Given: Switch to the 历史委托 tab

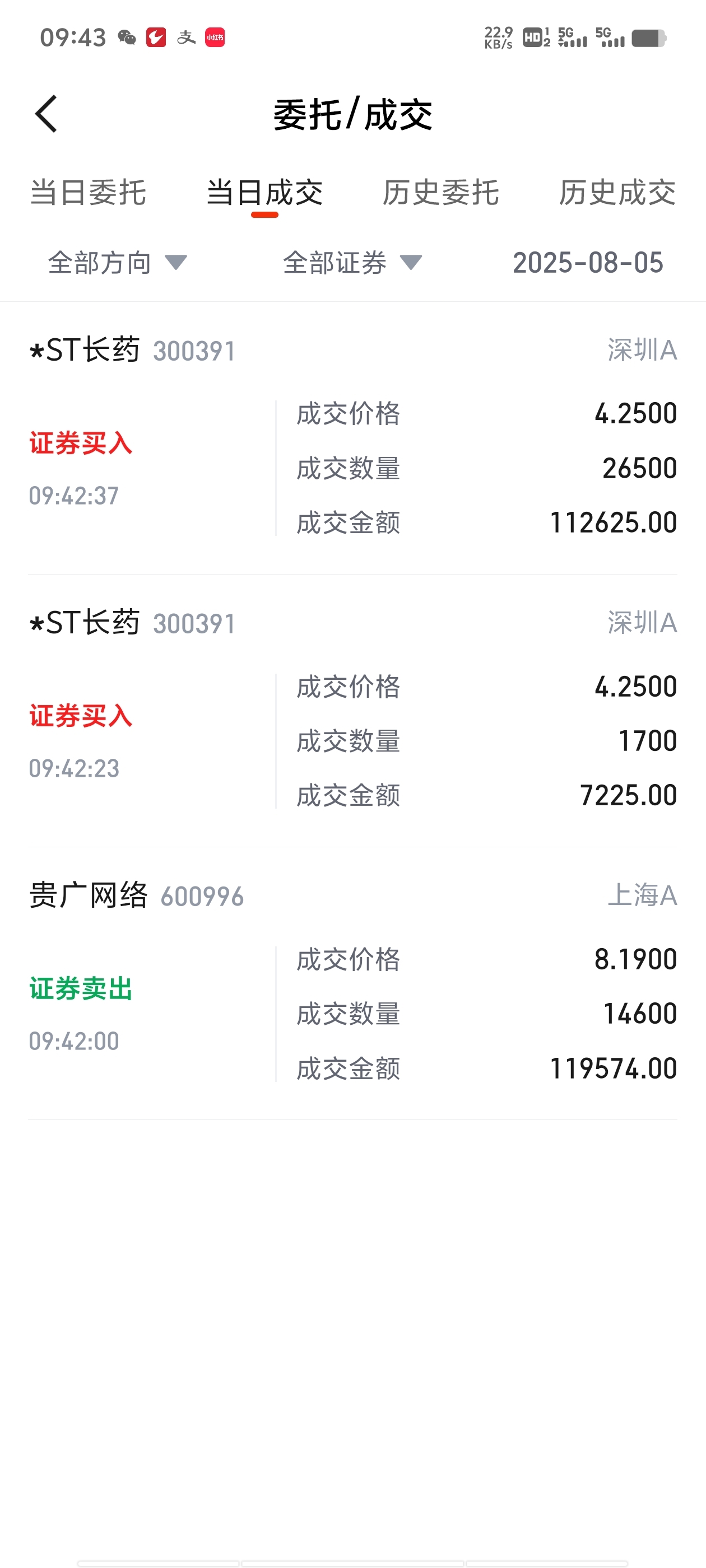Looking at the screenshot, I should click(x=441, y=193).
